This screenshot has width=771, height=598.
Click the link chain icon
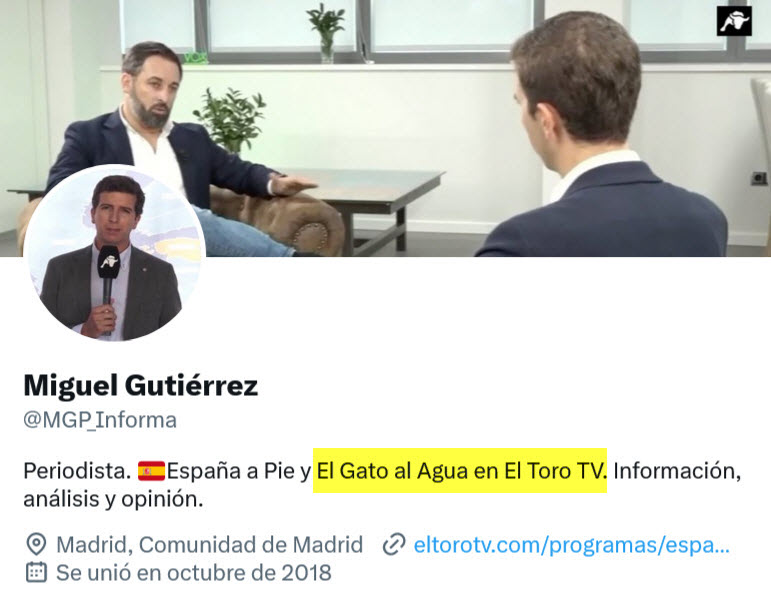(394, 544)
